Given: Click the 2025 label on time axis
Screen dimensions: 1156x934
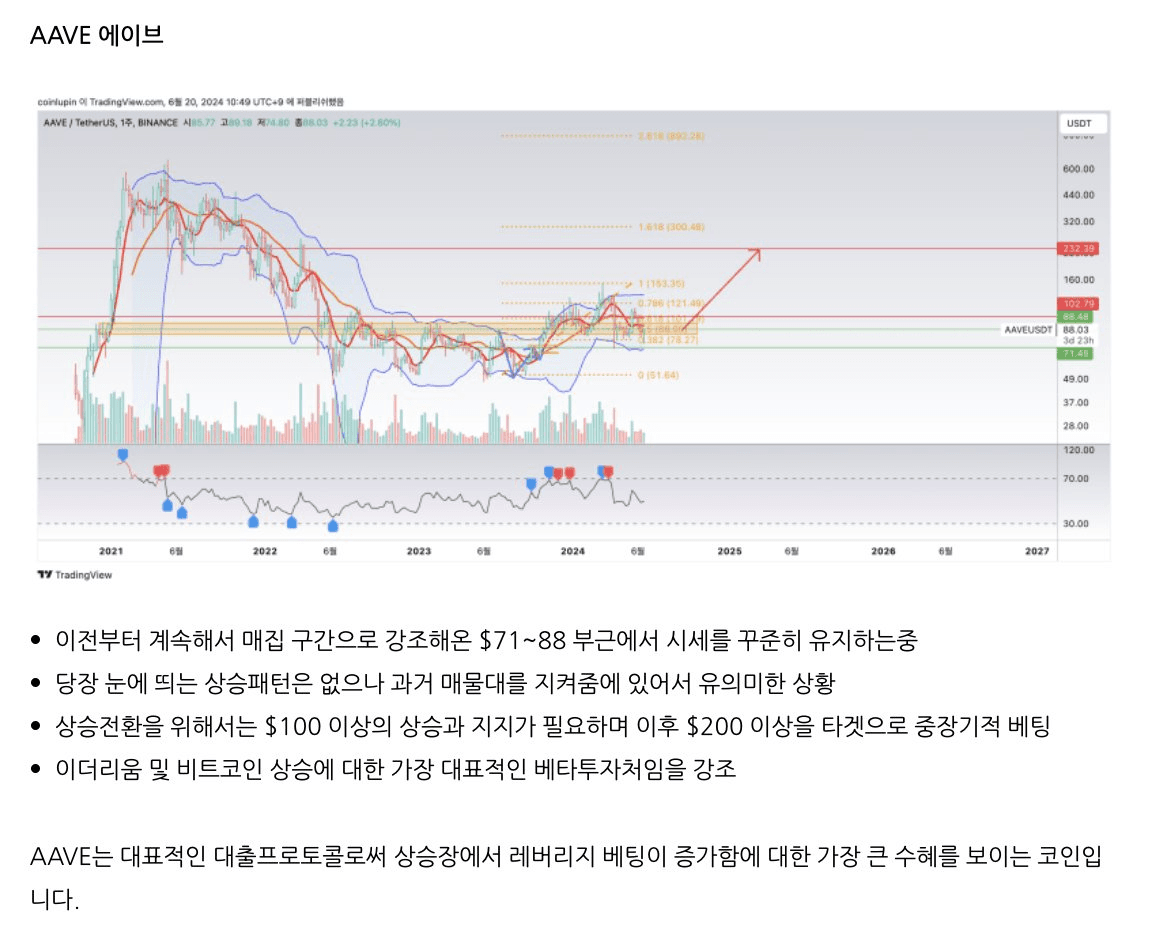Looking at the screenshot, I should [x=730, y=551].
